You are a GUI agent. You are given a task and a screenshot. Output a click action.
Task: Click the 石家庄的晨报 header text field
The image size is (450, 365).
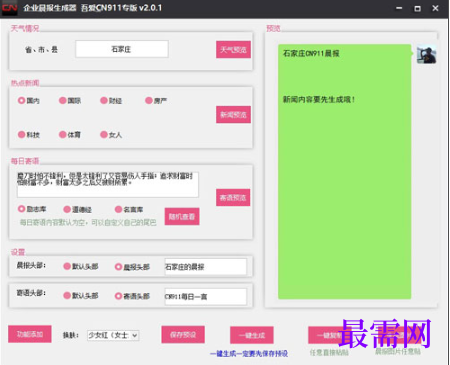click(x=206, y=267)
